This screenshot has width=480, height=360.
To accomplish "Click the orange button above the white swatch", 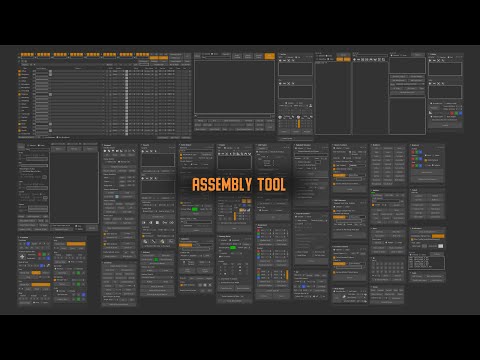I will click(438, 236).
